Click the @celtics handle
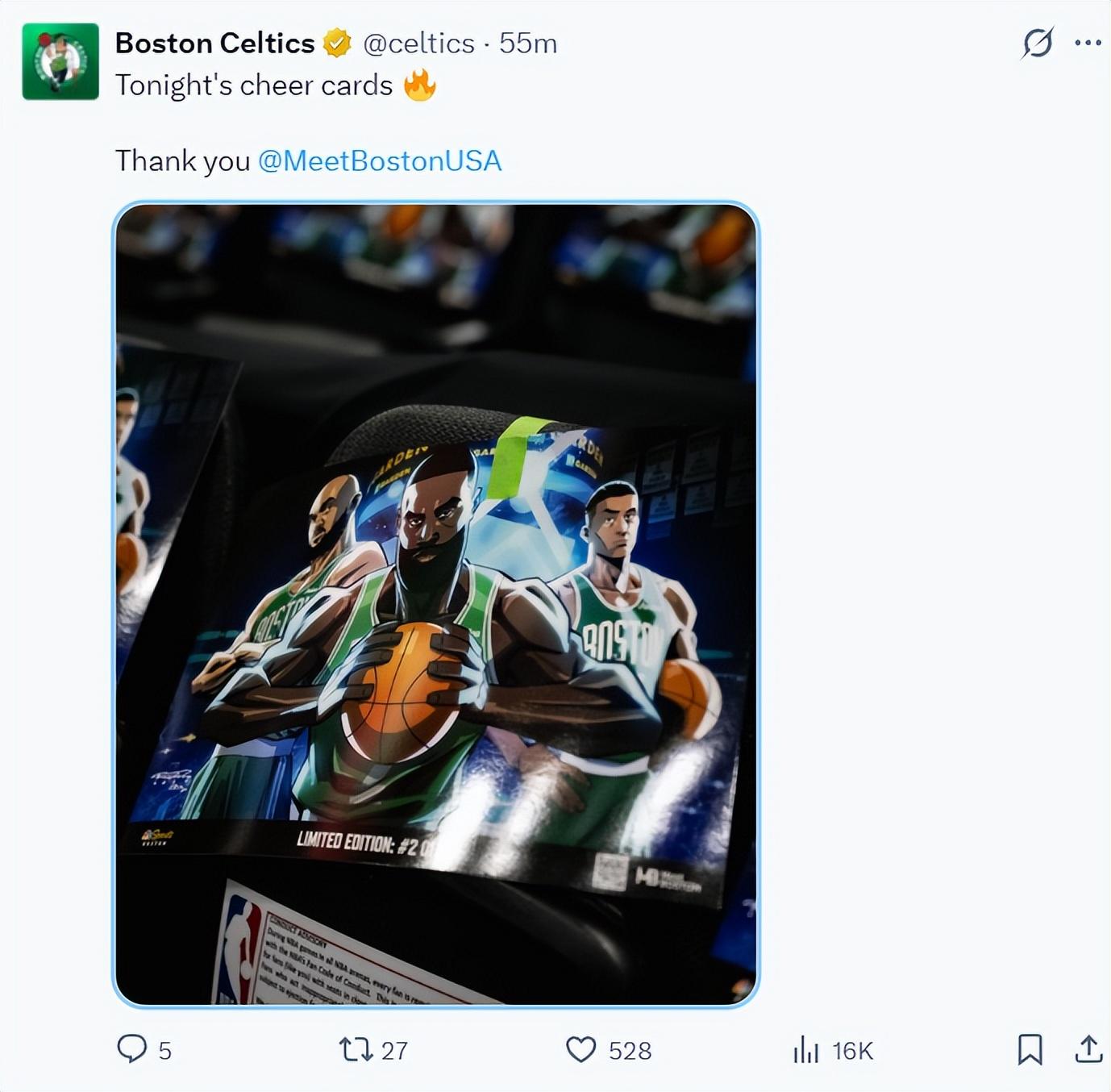Screen dimensions: 1111x1092 pyautogui.click(x=419, y=43)
